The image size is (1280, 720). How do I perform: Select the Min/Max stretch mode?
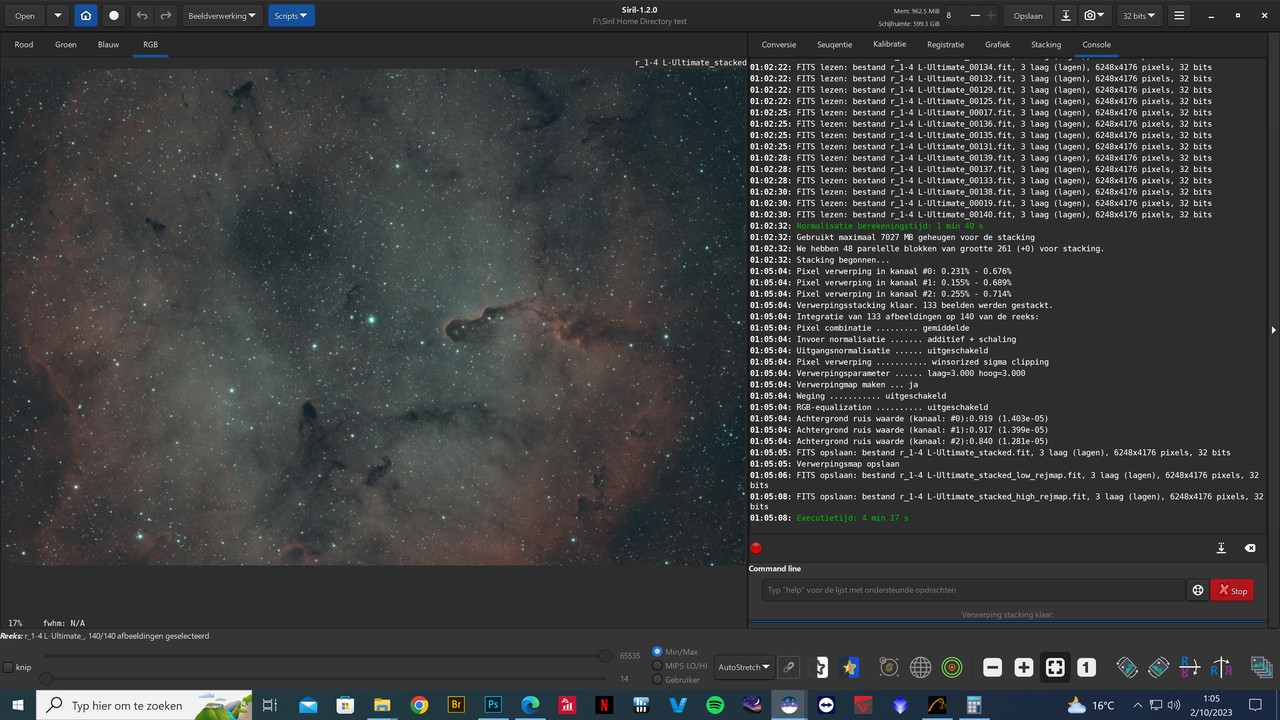pos(657,651)
